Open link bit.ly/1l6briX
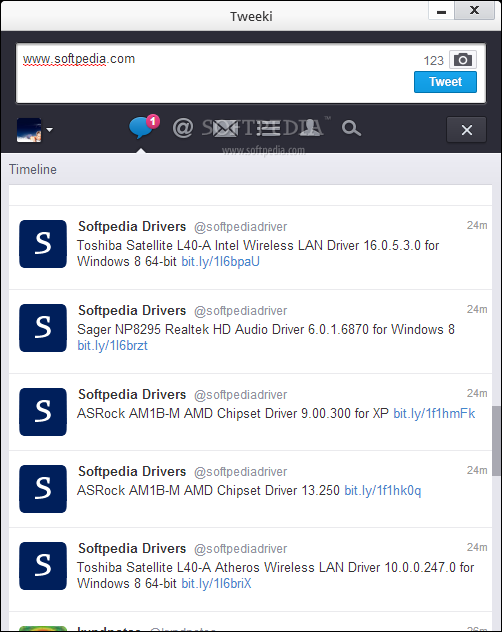This screenshot has width=502, height=632. coord(216,583)
